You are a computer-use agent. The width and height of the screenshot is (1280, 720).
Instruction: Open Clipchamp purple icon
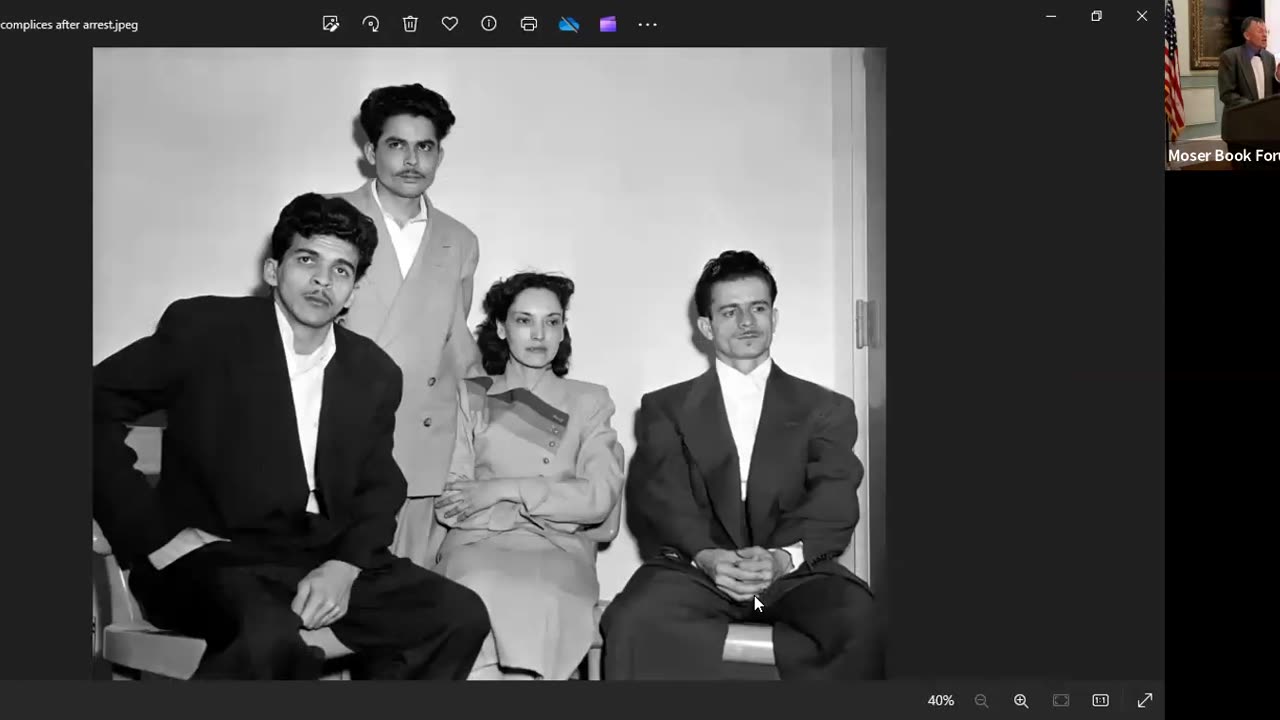click(x=608, y=24)
